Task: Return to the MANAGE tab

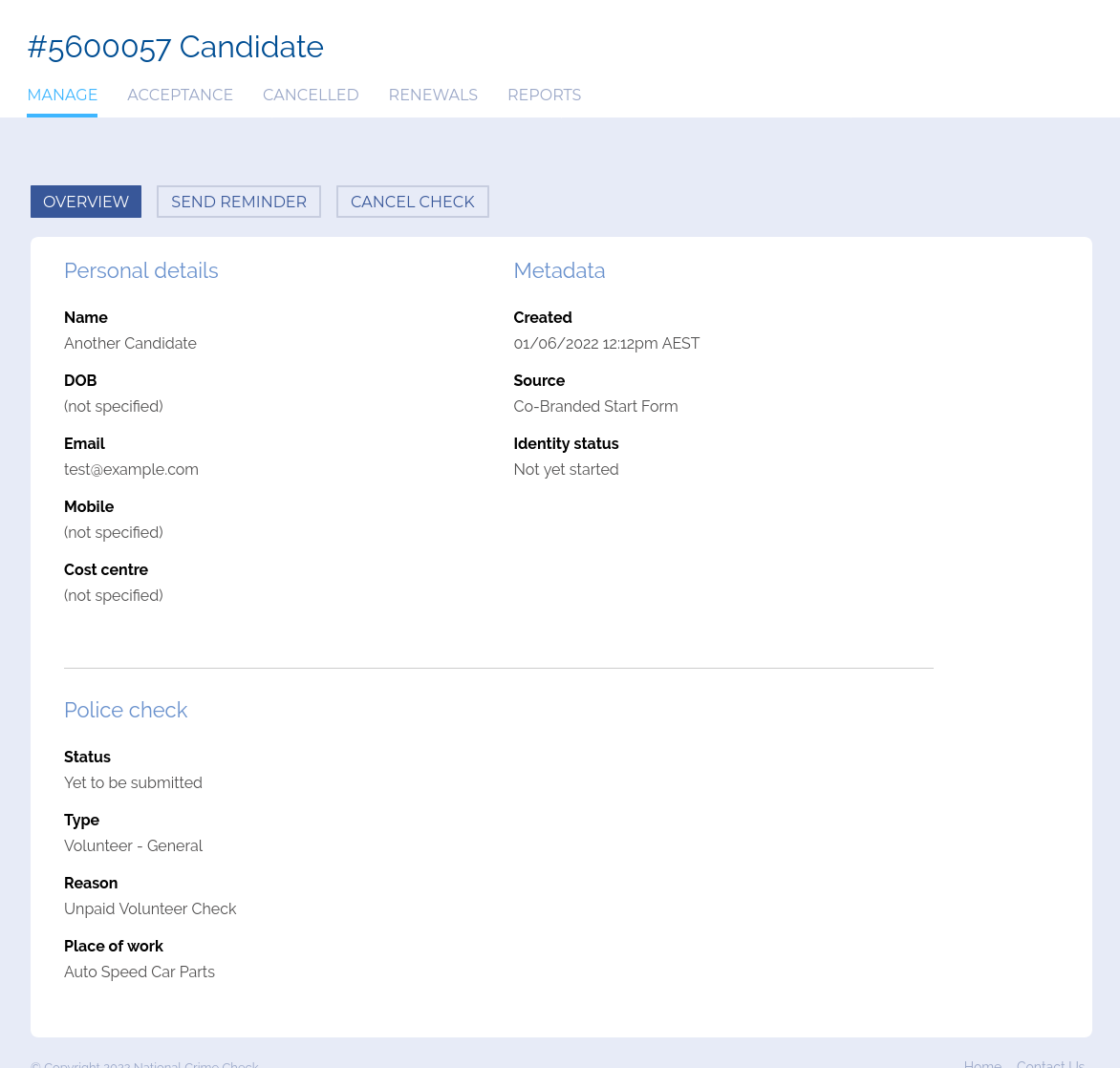Action: pyautogui.click(x=62, y=95)
